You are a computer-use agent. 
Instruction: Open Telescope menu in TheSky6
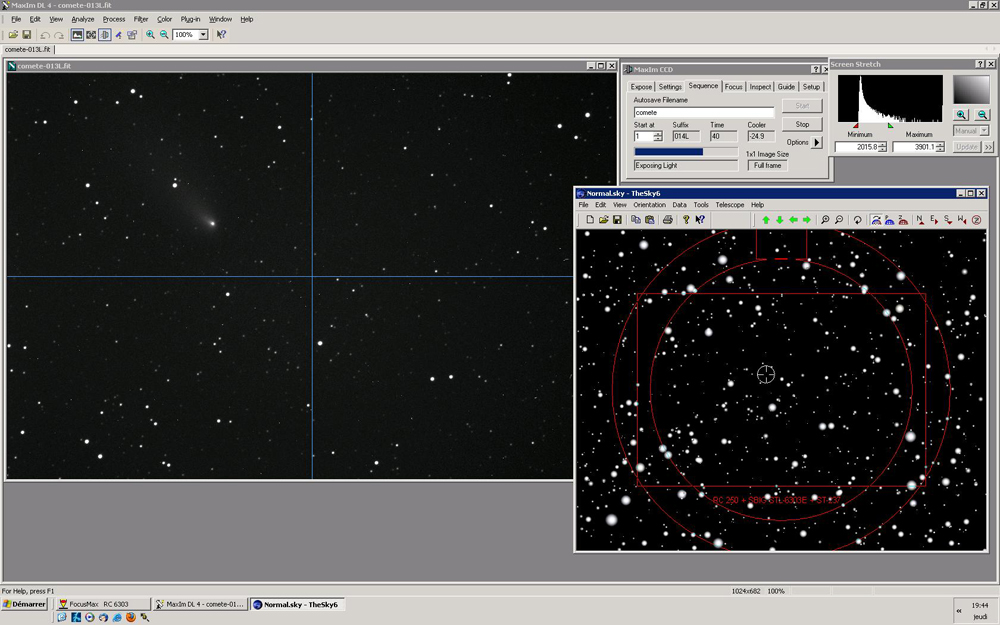[730, 205]
